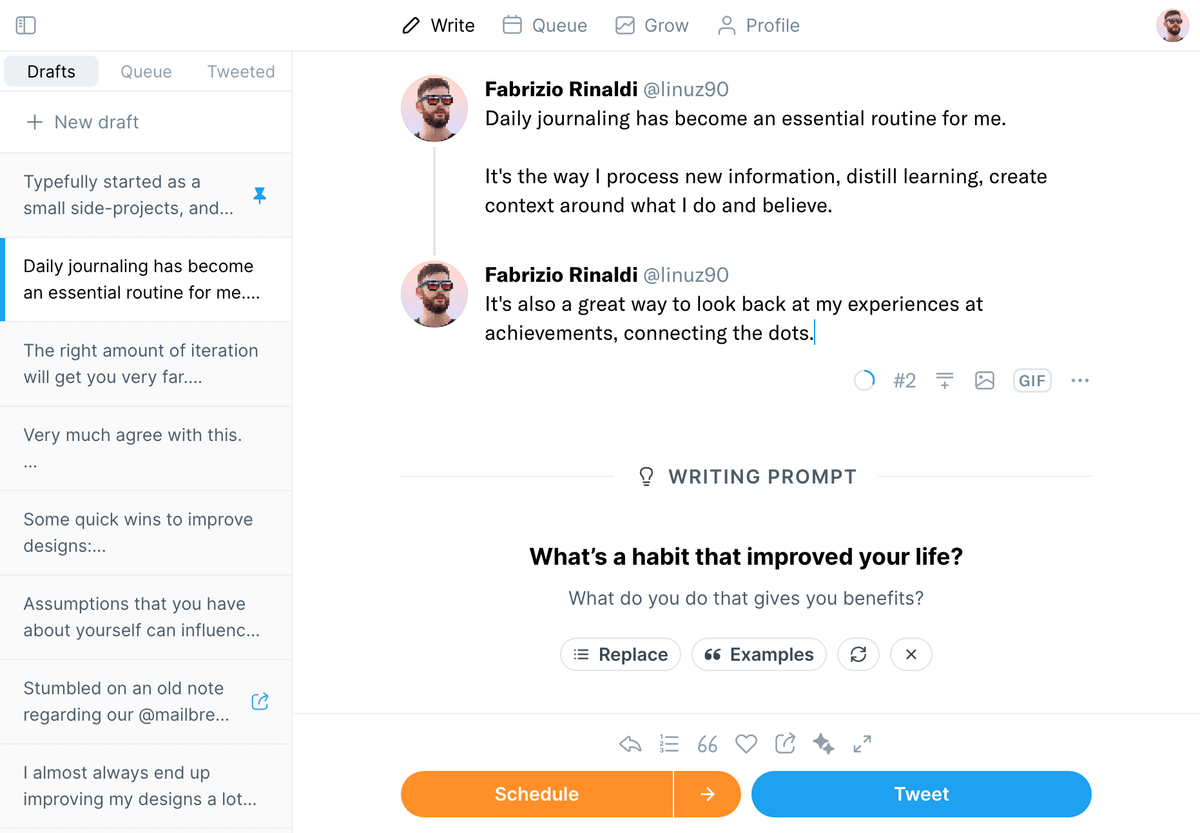Screen dimensions: 1200x833
Task: Toggle the sidebar panel icon
Action: tap(26, 25)
